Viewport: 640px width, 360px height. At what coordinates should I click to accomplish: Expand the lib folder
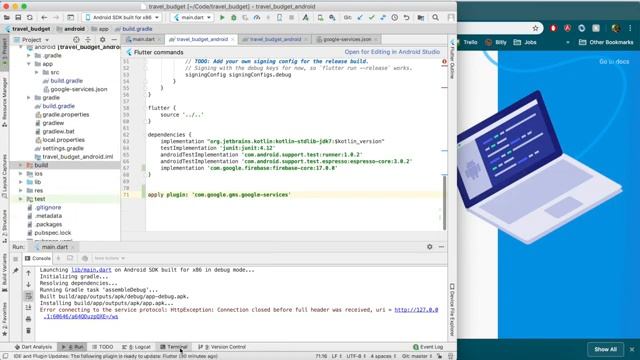click(x=20, y=182)
